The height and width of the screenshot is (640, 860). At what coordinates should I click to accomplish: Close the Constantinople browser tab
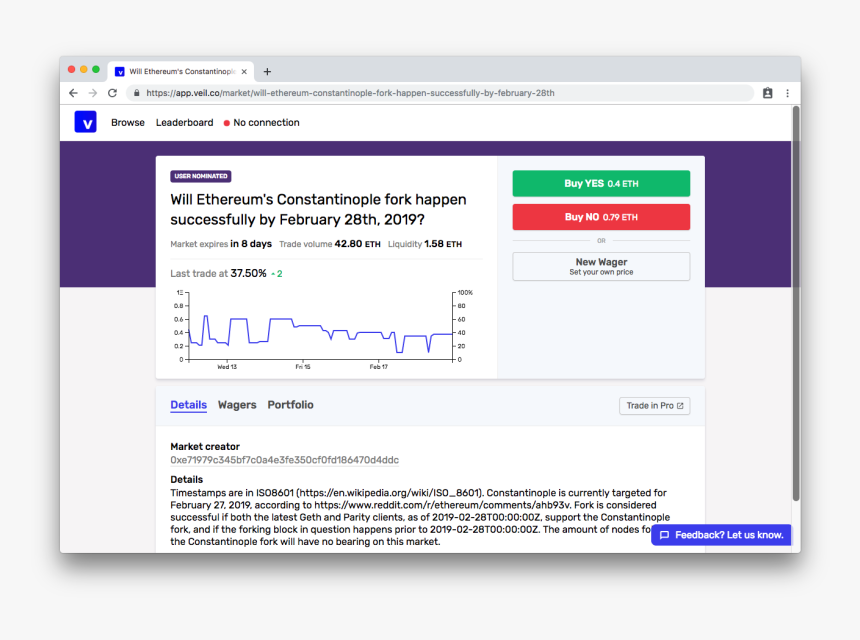pyautogui.click(x=244, y=71)
